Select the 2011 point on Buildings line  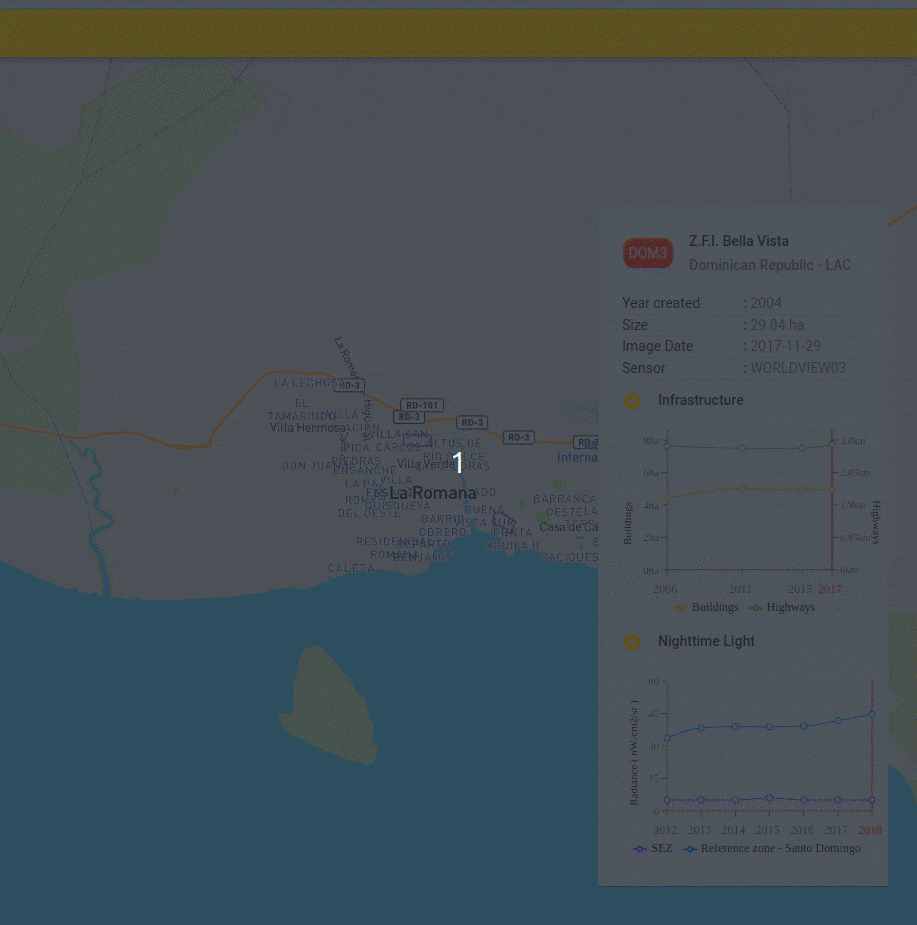coord(741,488)
